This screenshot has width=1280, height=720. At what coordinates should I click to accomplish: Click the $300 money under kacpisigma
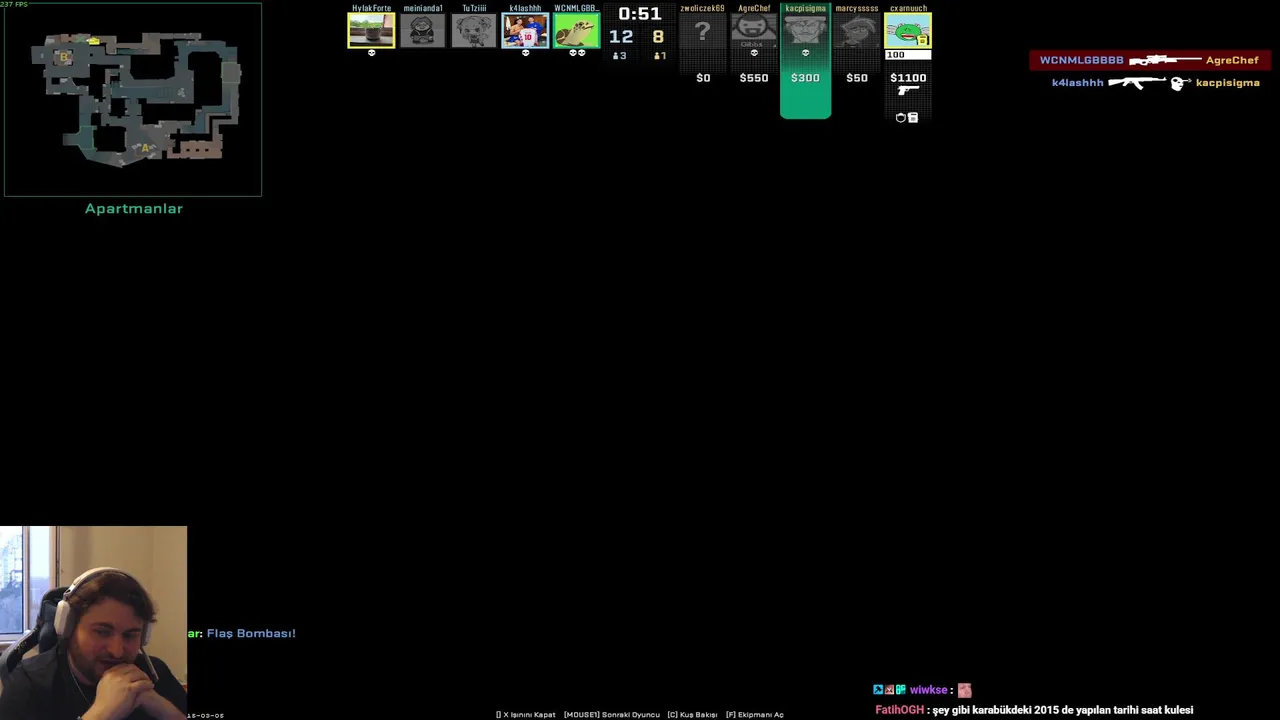click(x=805, y=78)
